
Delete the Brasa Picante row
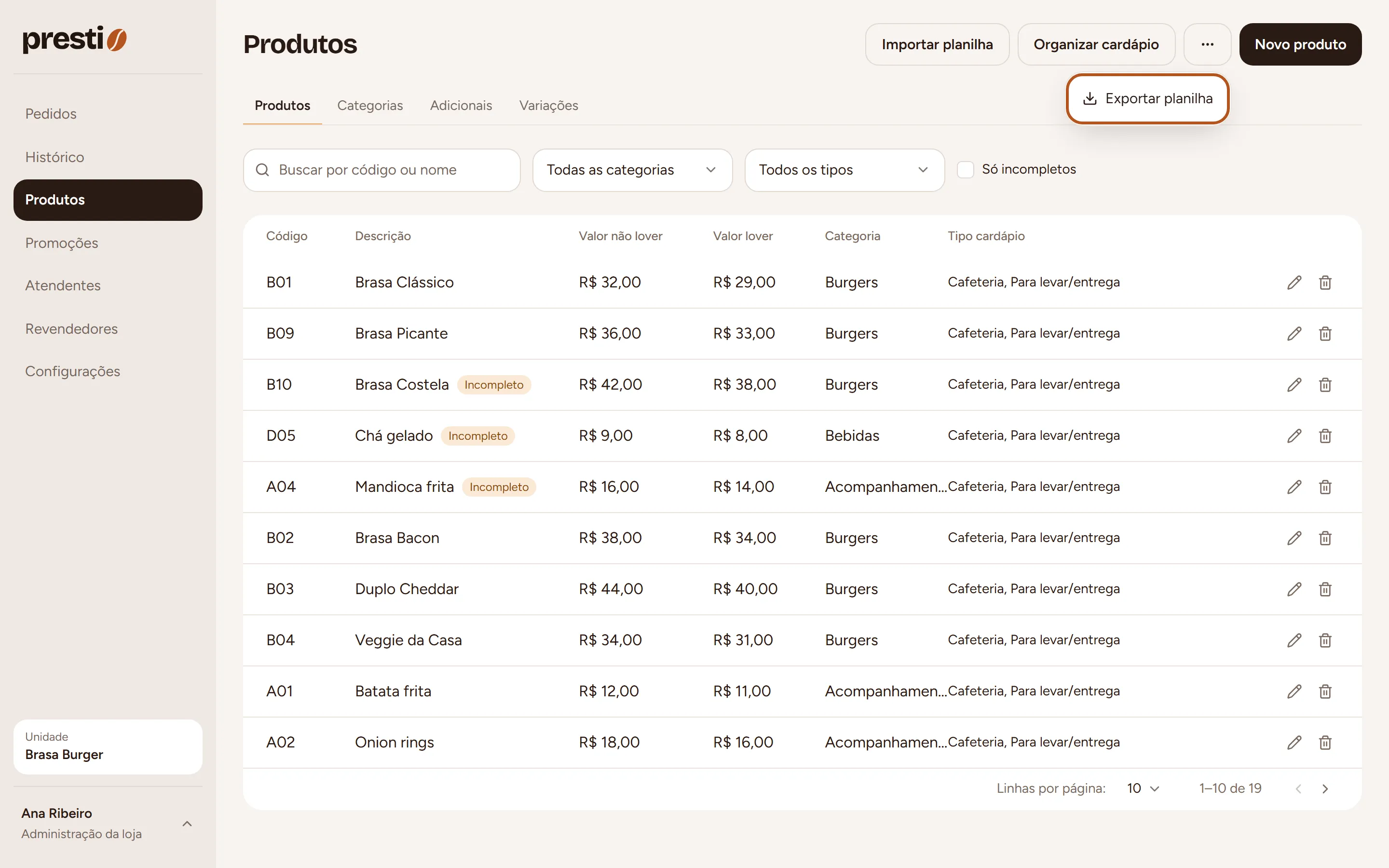click(1325, 334)
